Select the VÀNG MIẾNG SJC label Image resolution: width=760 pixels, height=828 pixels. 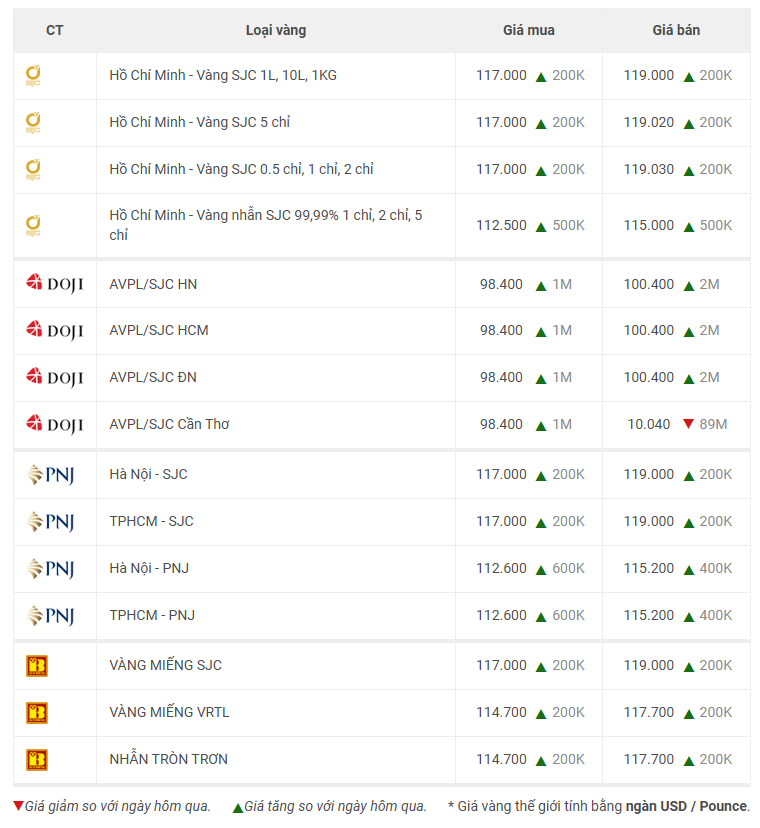(x=165, y=665)
